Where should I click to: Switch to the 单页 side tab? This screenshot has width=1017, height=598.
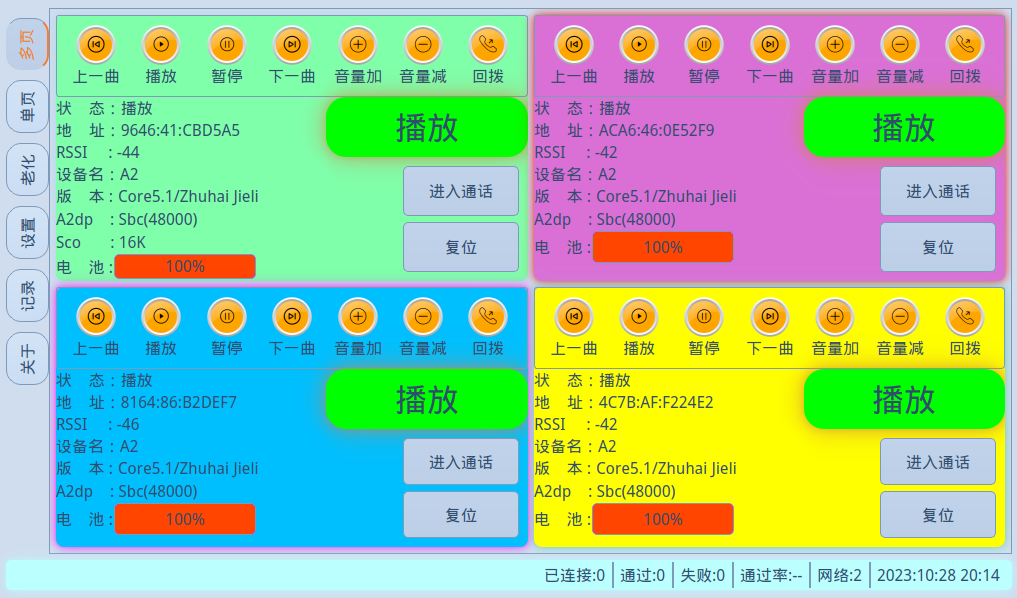27,107
